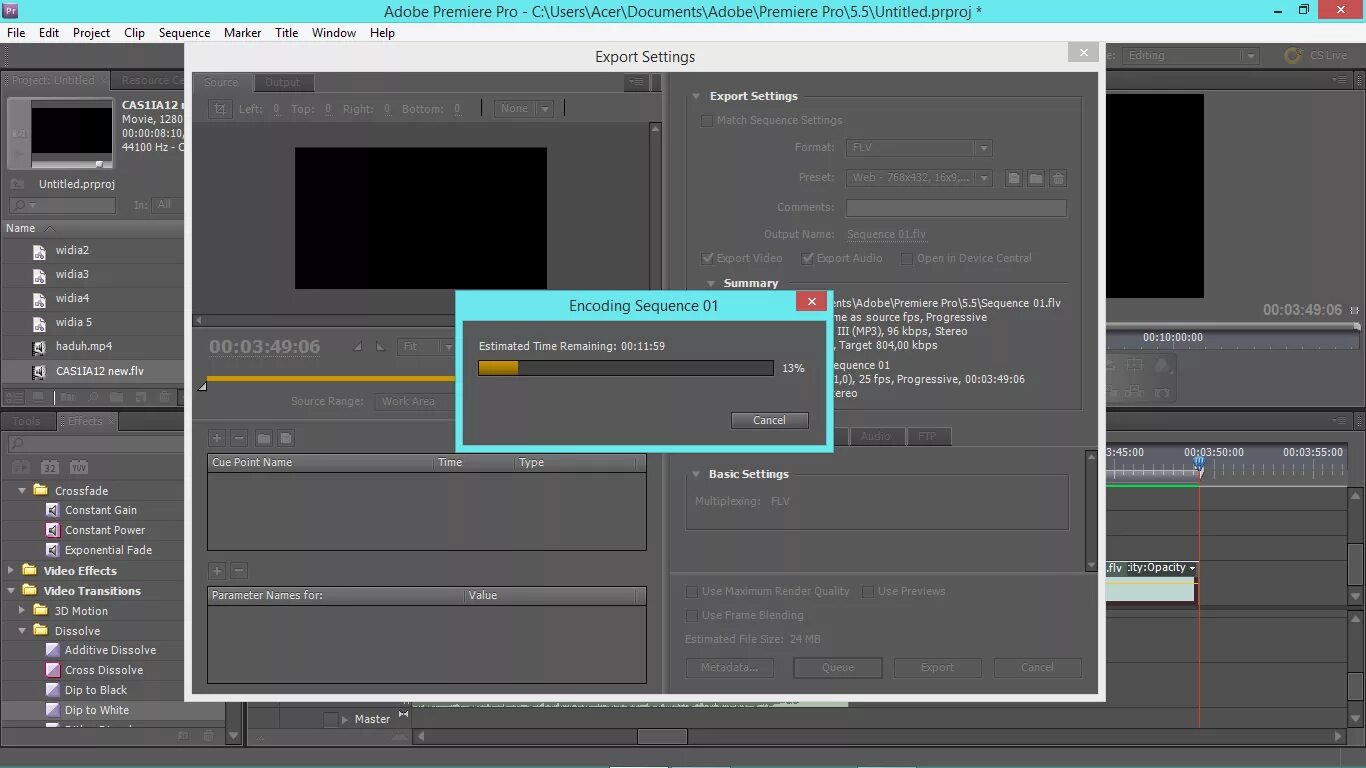
Task: Add a cue point with plus icon
Action: 217,438
